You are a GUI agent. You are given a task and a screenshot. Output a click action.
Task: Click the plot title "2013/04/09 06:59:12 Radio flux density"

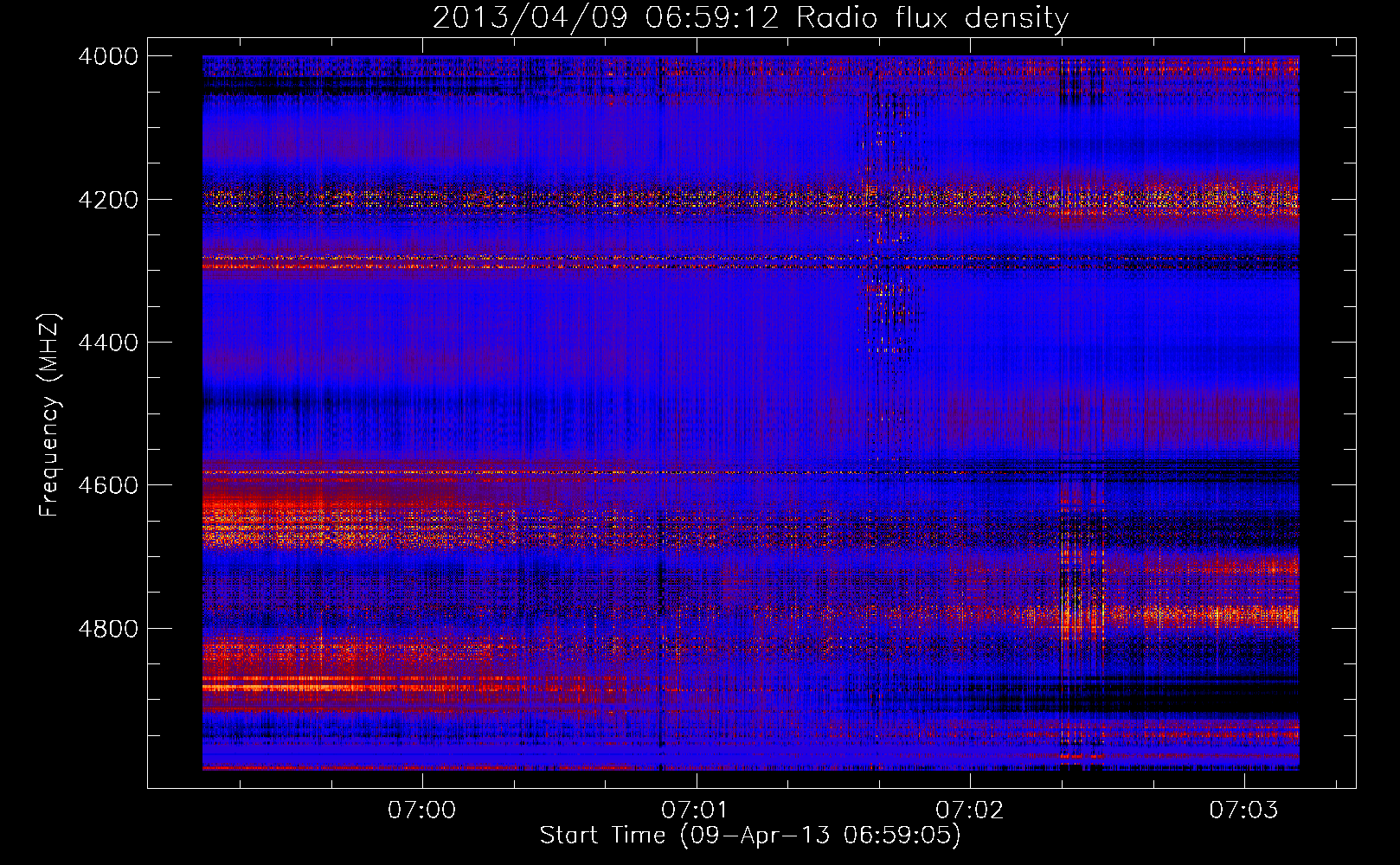click(x=750, y=17)
